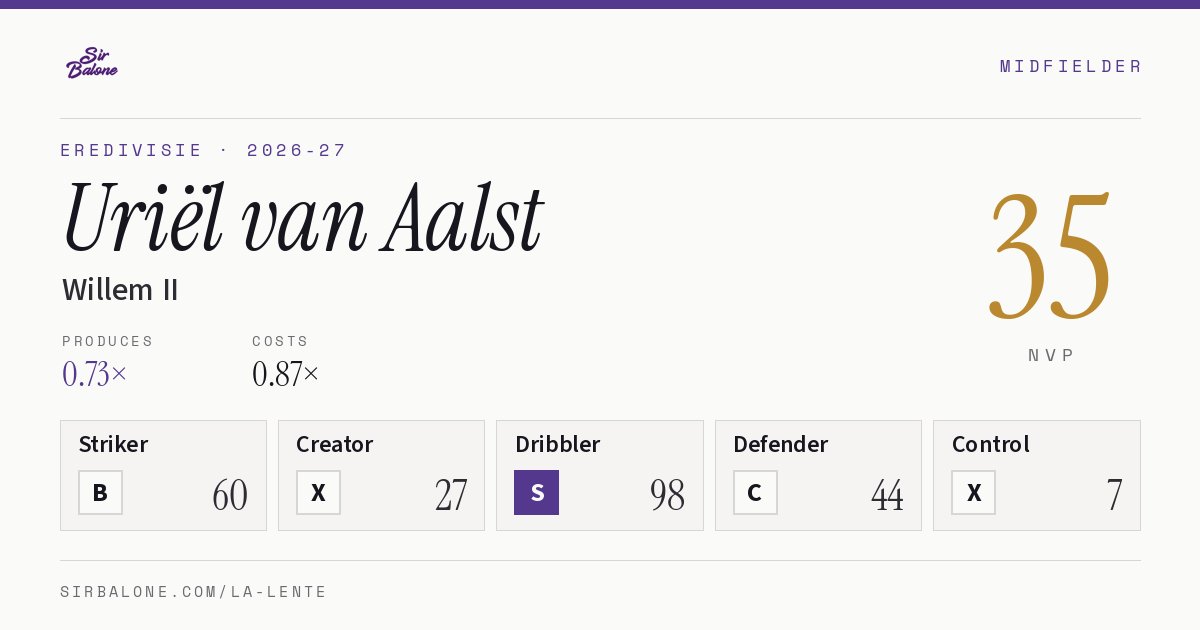Viewport: 1200px width, 630px height.
Task: Click the purple S grade badge for Dribbler
Action: point(536,493)
